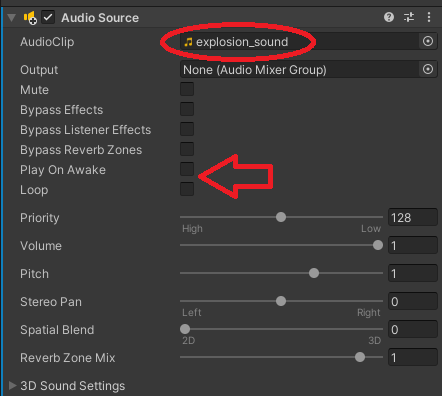Click the Priority value field 128
The image size is (442, 396).
(x=413, y=217)
